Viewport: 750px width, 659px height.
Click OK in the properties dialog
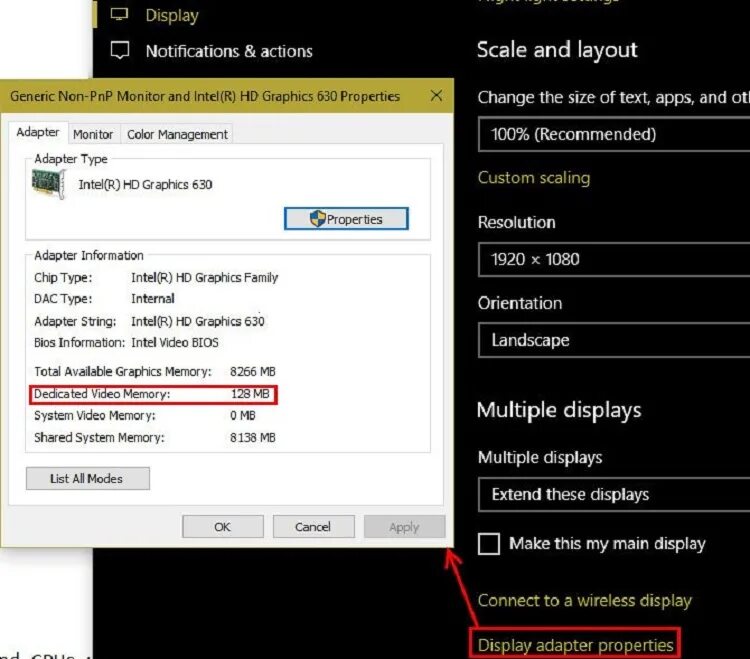click(x=223, y=527)
